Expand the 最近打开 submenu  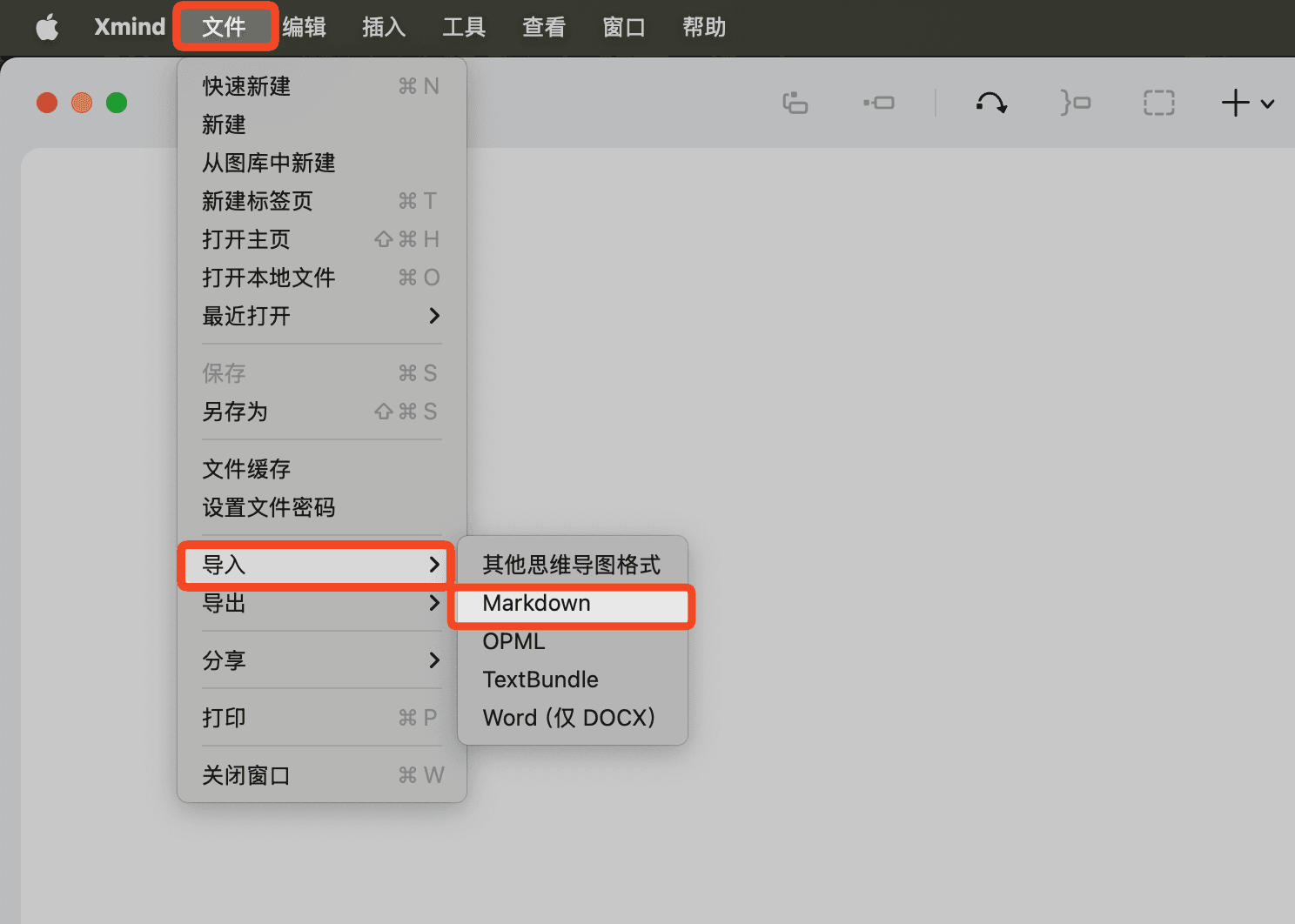click(322, 316)
